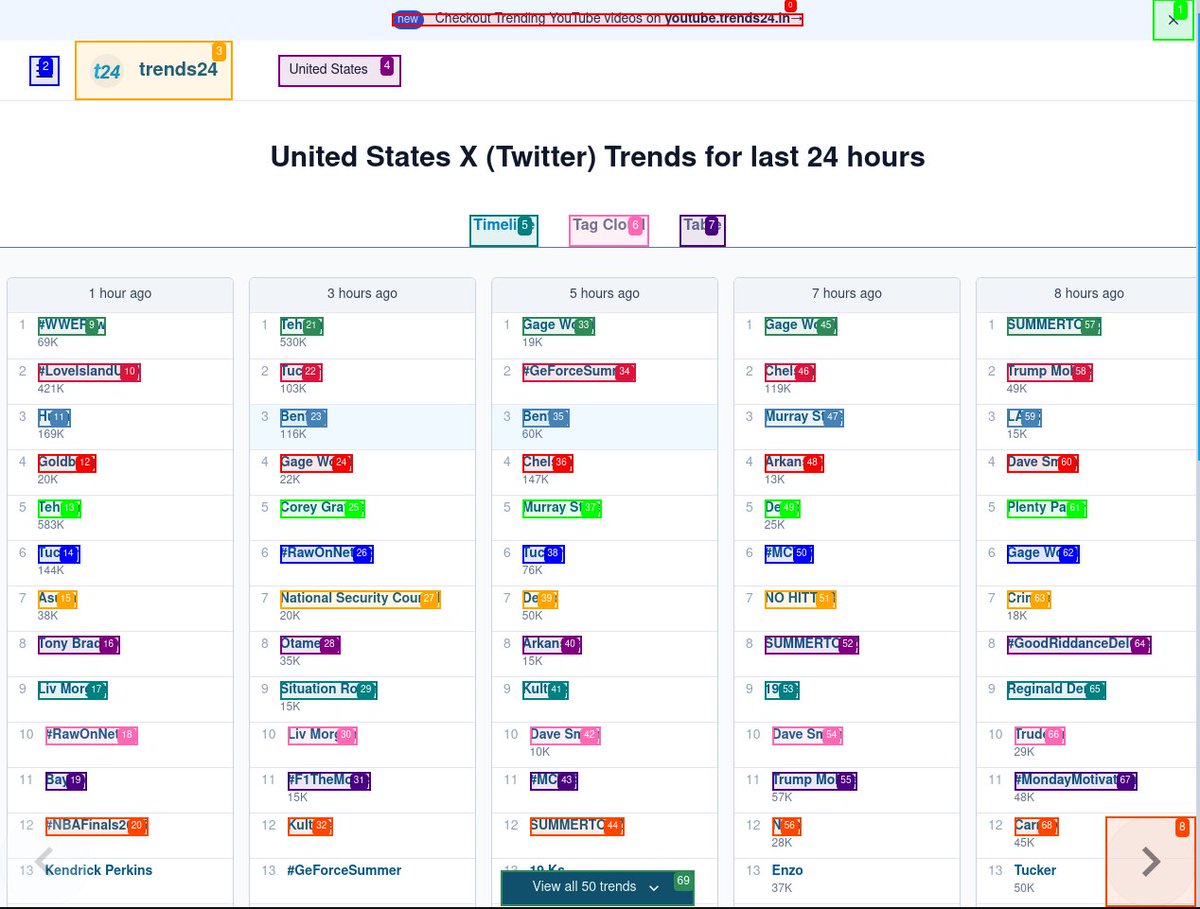Open the Reginald De trend

click(1056, 689)
